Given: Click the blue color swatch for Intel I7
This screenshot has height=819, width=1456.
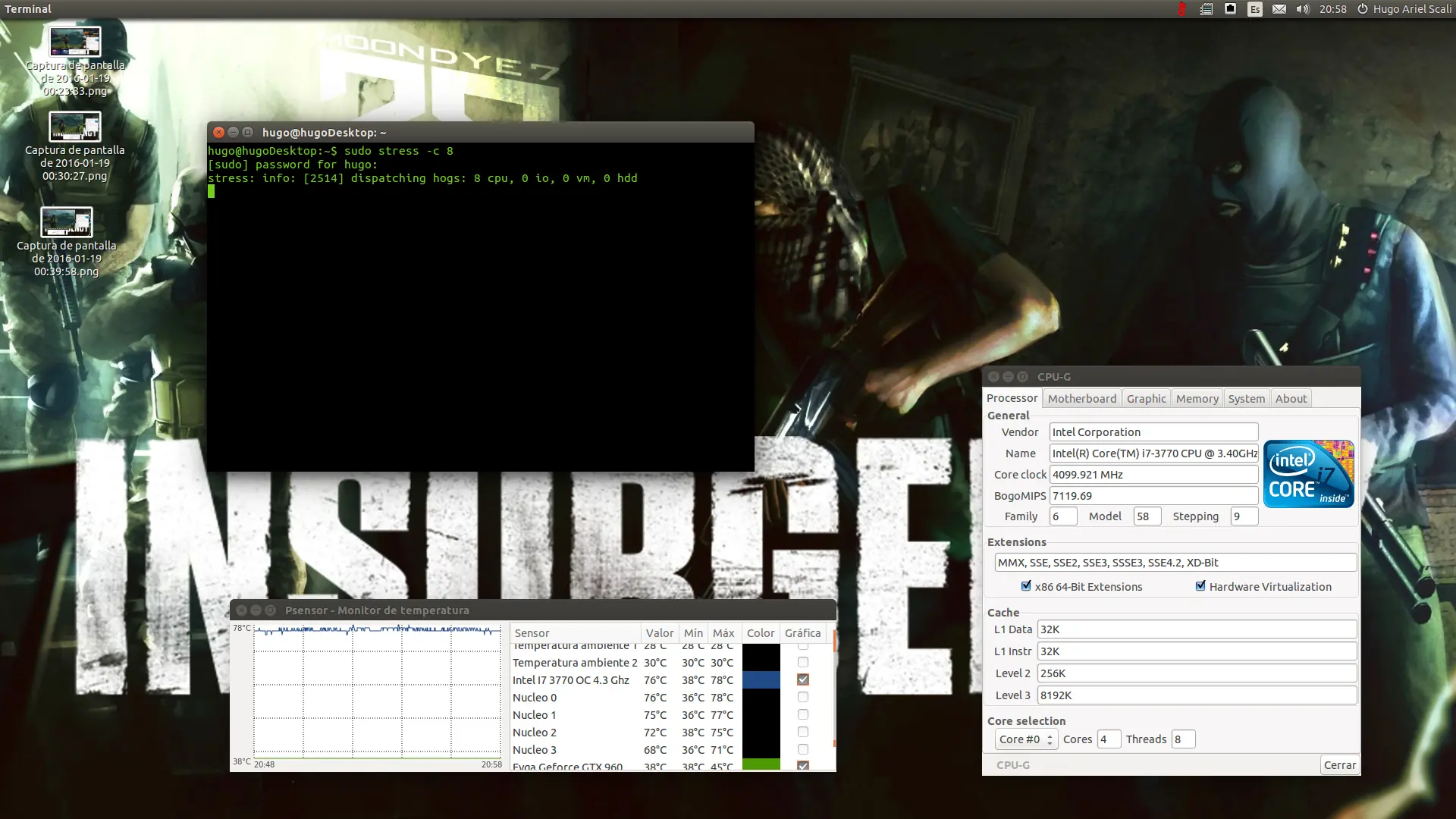Looking at the screenshot, I should (x=761, y=679).
